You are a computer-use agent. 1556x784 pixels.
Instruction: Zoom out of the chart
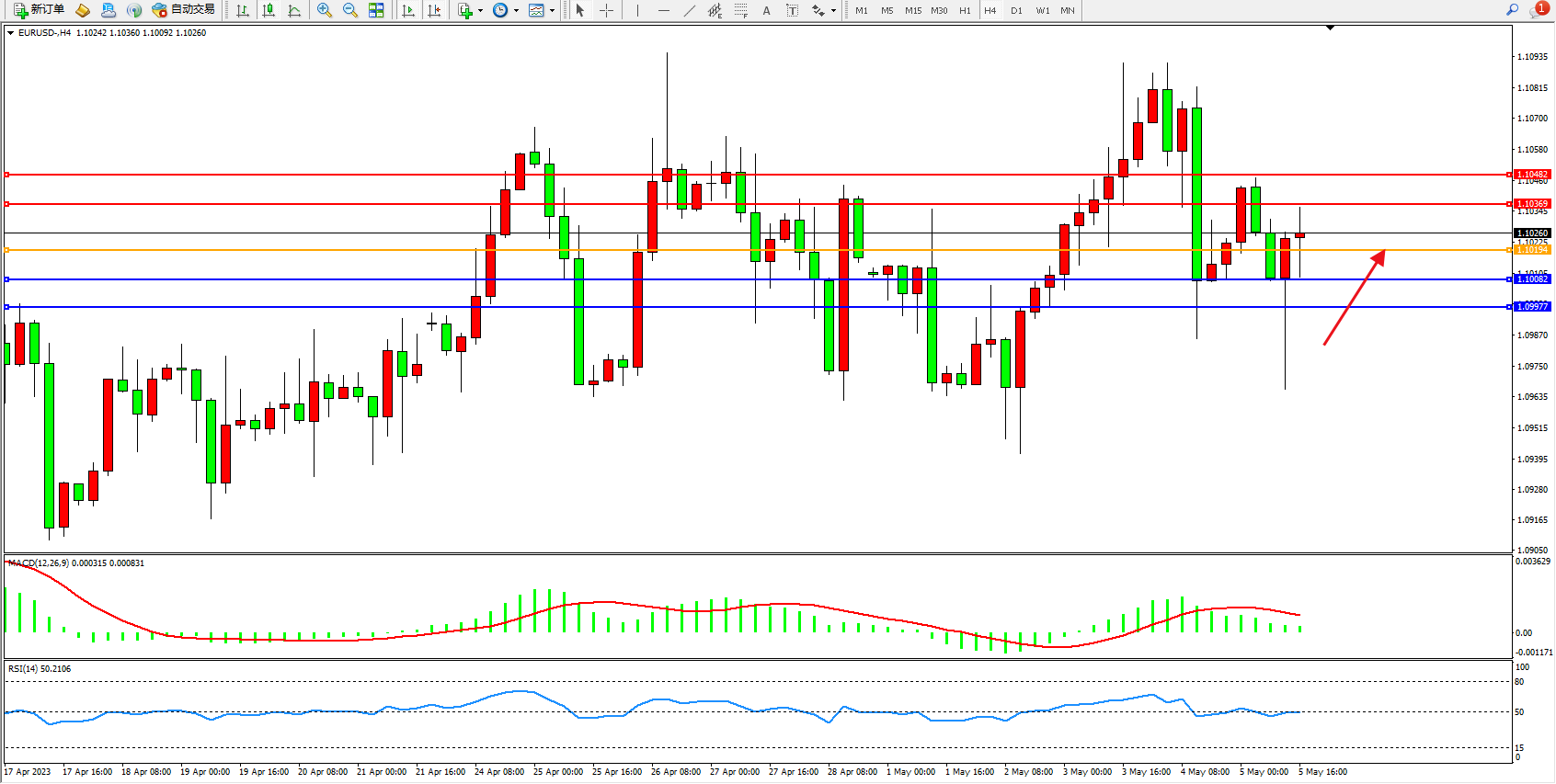349,10
